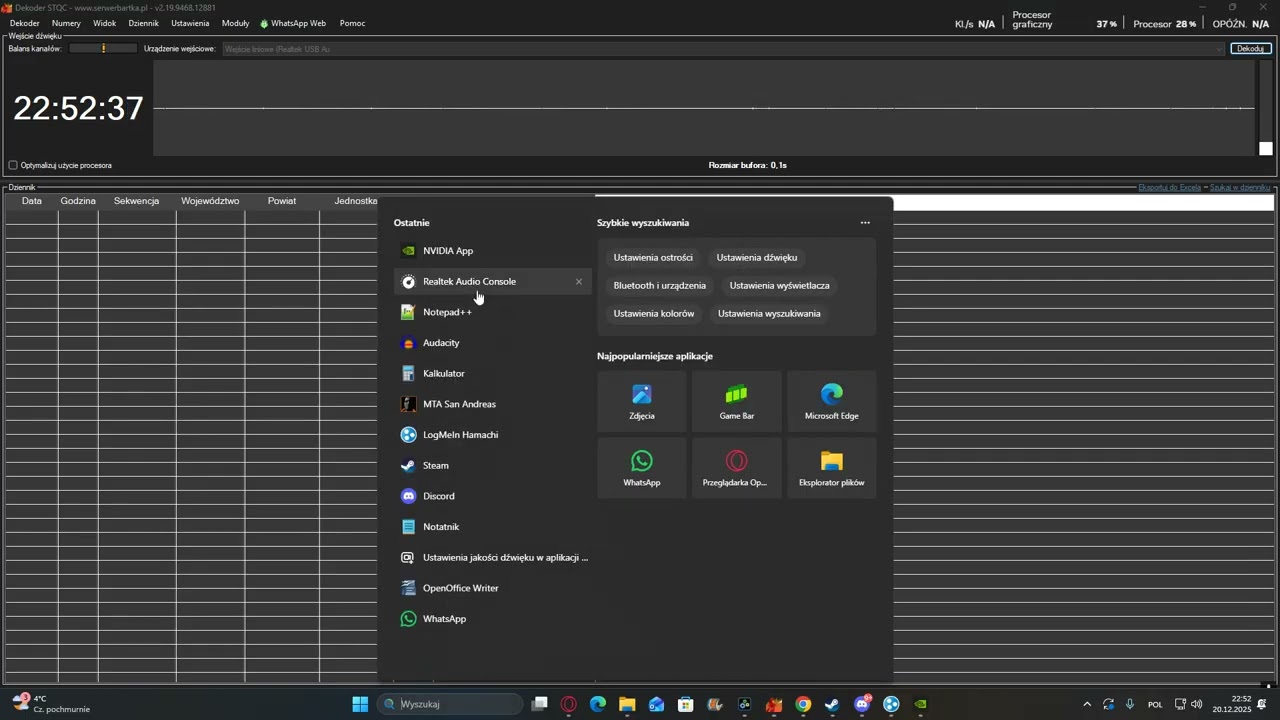
Task: Open the Pomoc menu
Action: click(352, 23)
